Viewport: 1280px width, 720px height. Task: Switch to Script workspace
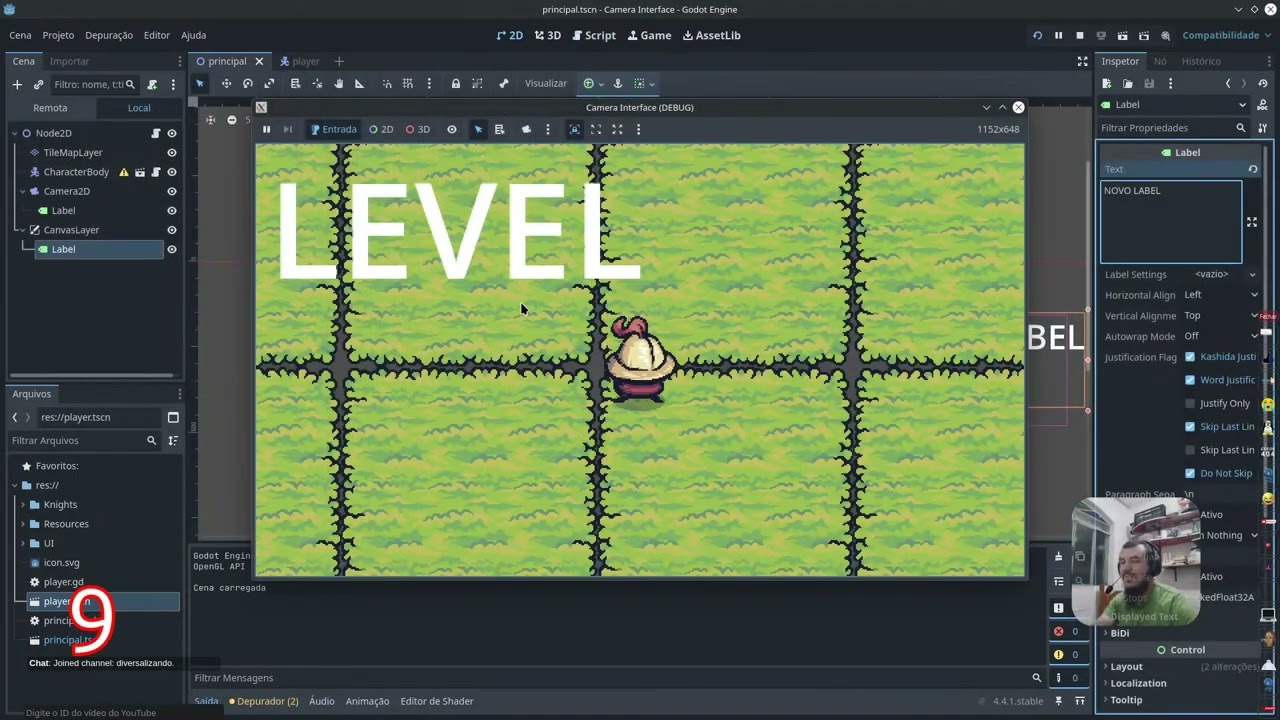tap(593, 35)
